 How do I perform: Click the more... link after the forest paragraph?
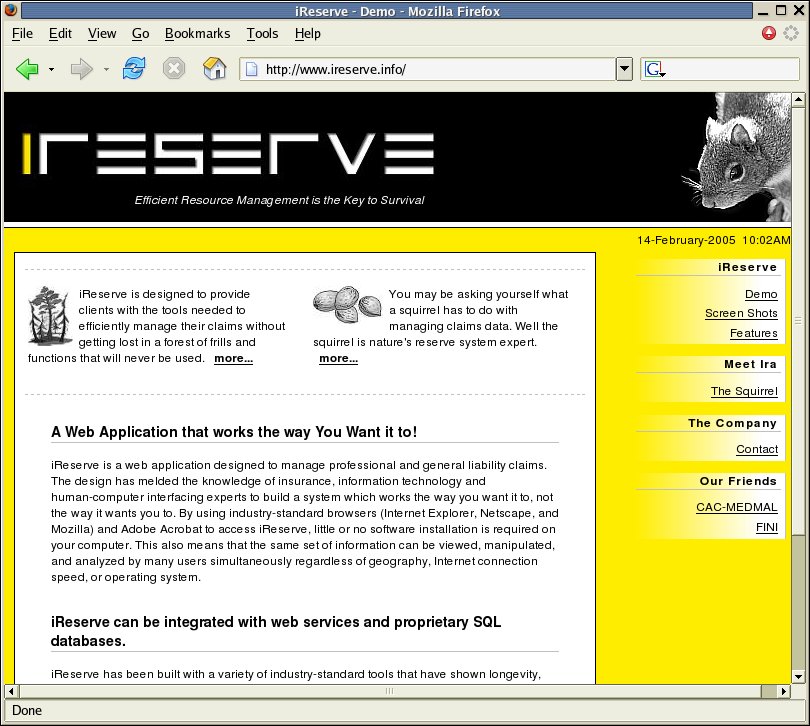tap(233, 359)
